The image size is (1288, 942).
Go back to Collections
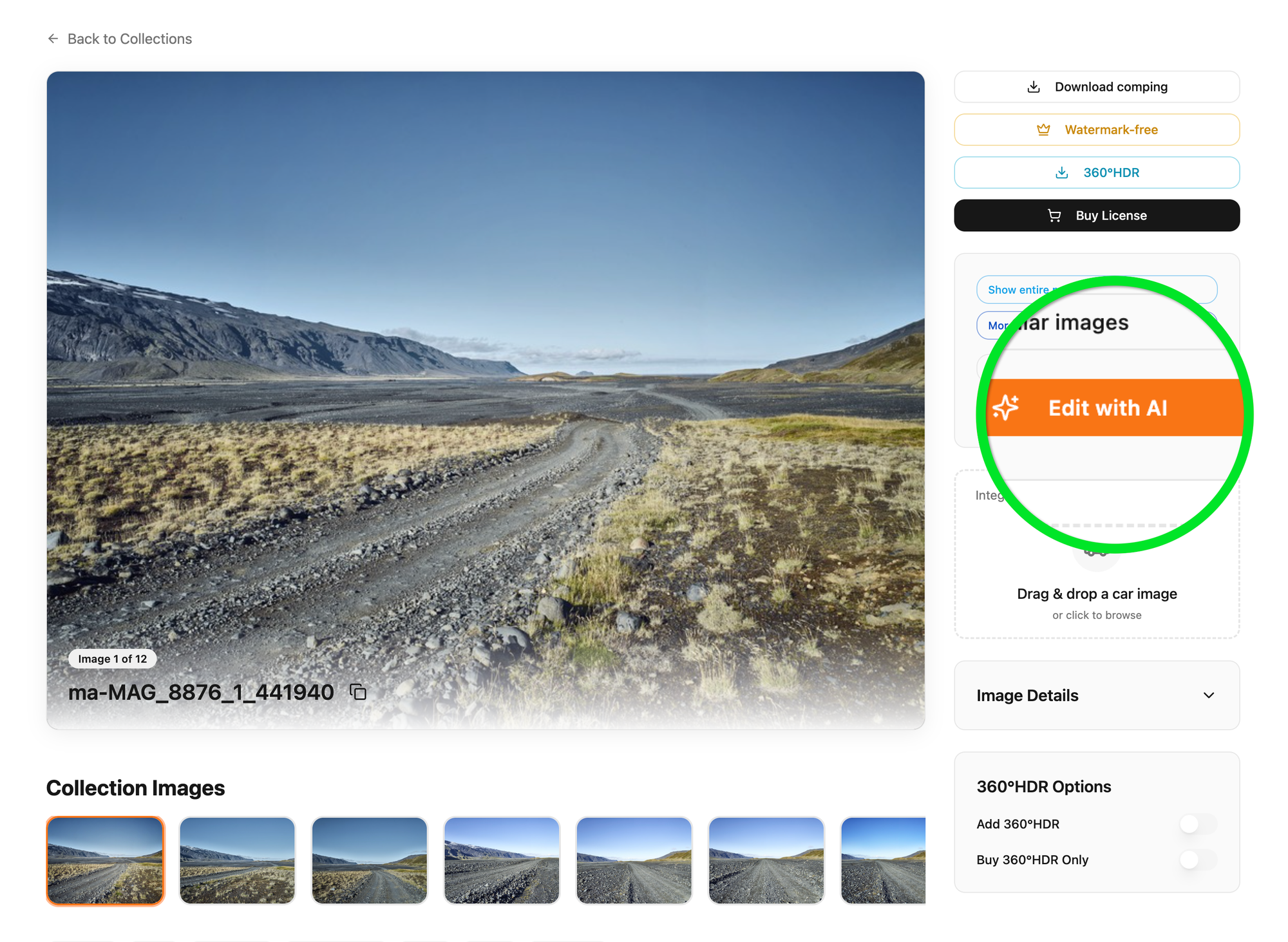tap(129, 39)
